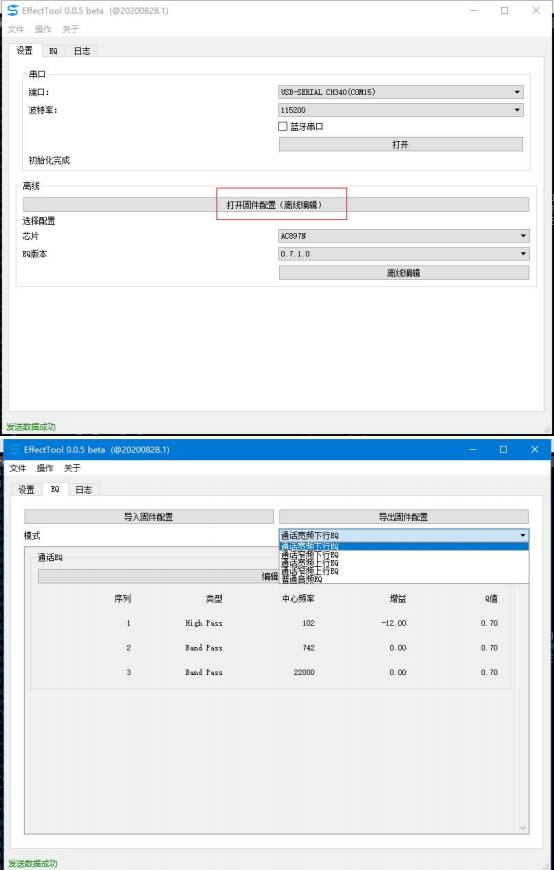Select Band Pass in the 22000 row
Viewport: 554px width, 870px height.
(204, 672)
